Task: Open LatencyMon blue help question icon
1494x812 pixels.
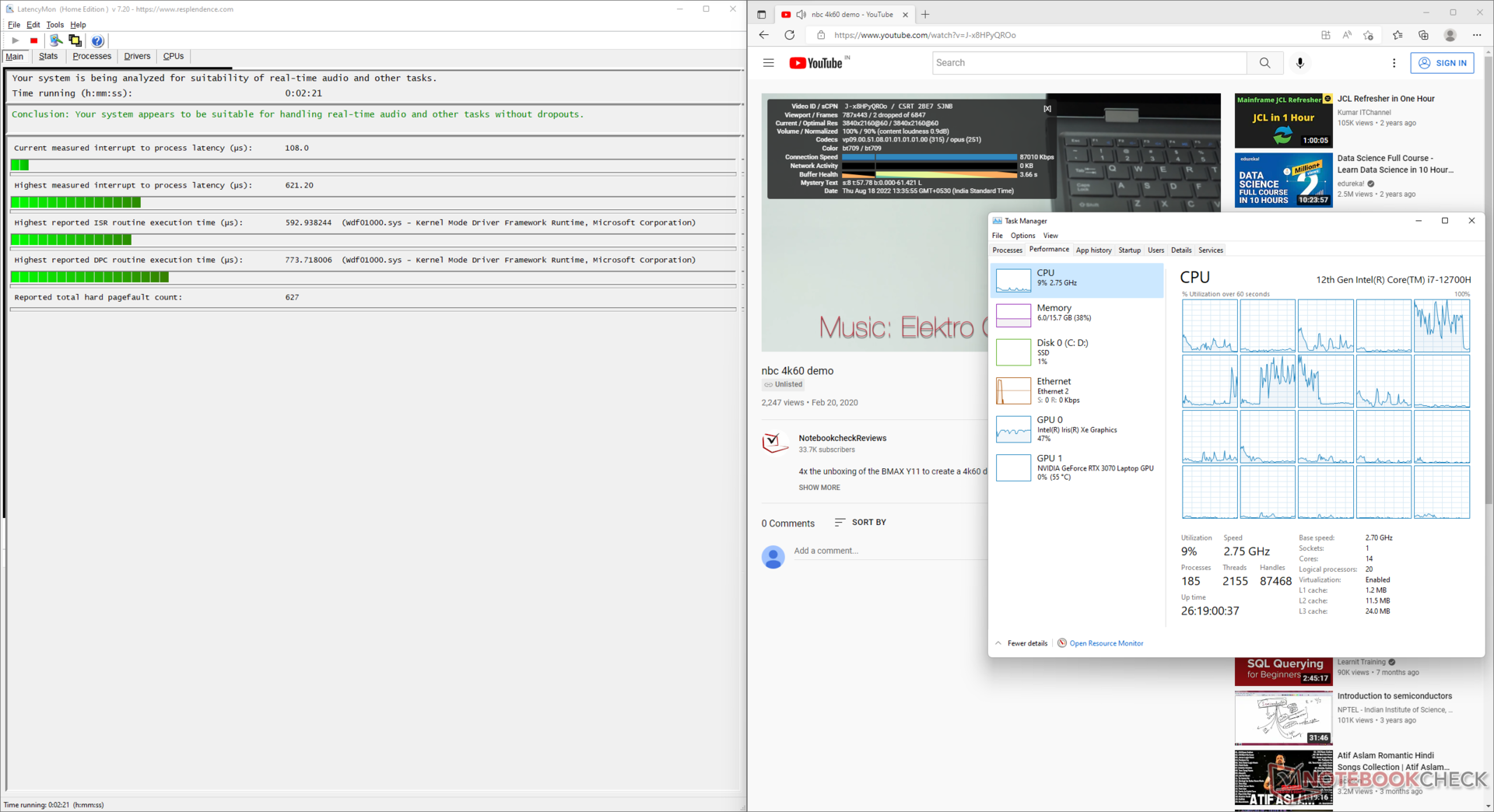Action: click(x=97, y=40)
